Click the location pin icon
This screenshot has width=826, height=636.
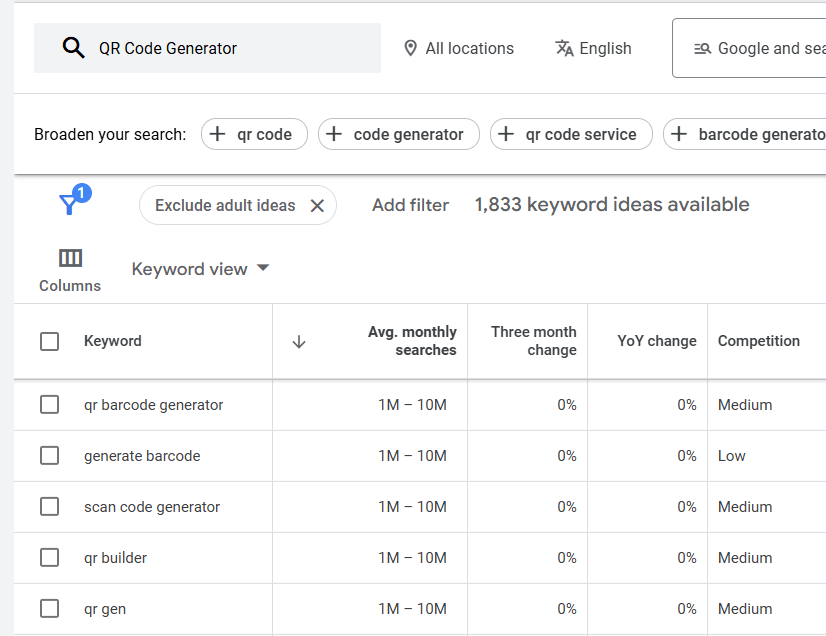pos(410,48)
